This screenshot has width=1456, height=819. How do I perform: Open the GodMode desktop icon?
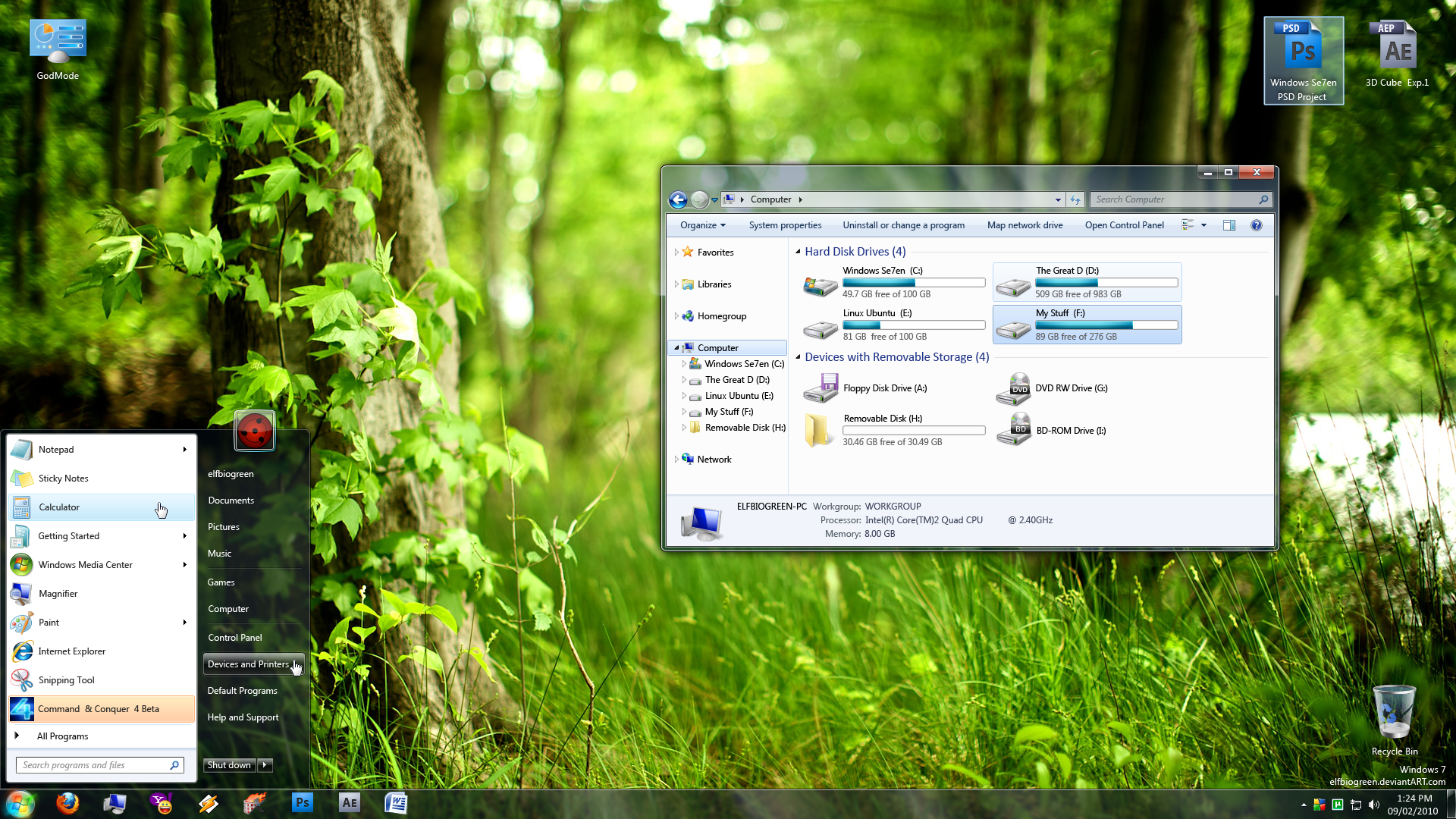point(58,49)
